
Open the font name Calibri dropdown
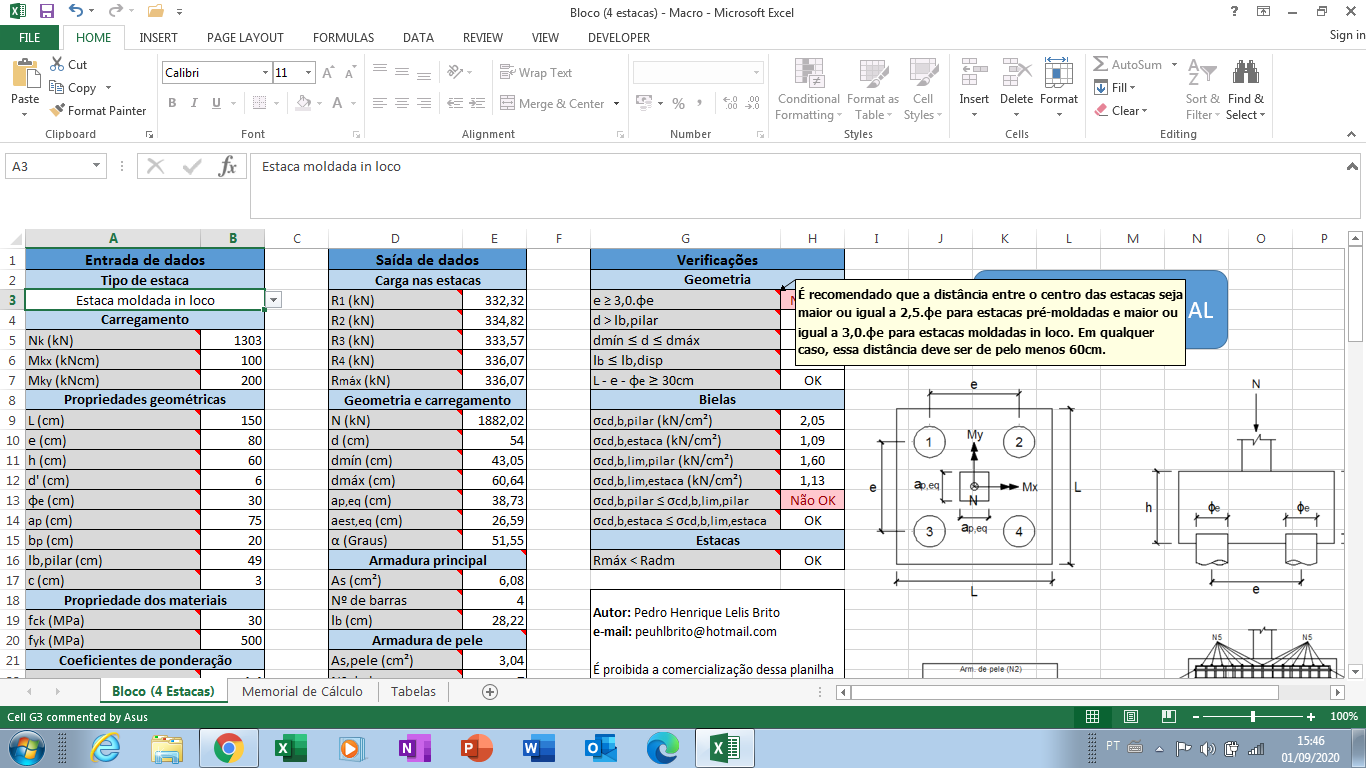pos(265,73)
